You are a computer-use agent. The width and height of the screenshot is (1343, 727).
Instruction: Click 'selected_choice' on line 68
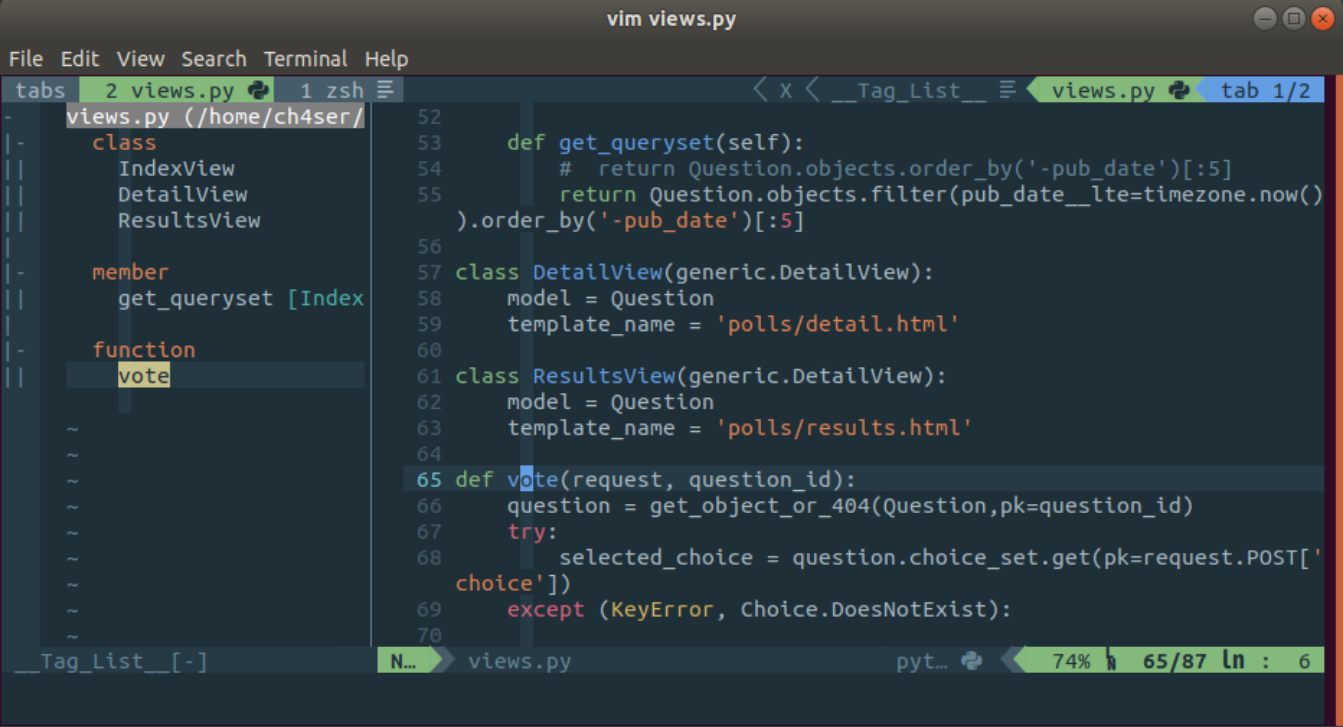pos(656,558)
